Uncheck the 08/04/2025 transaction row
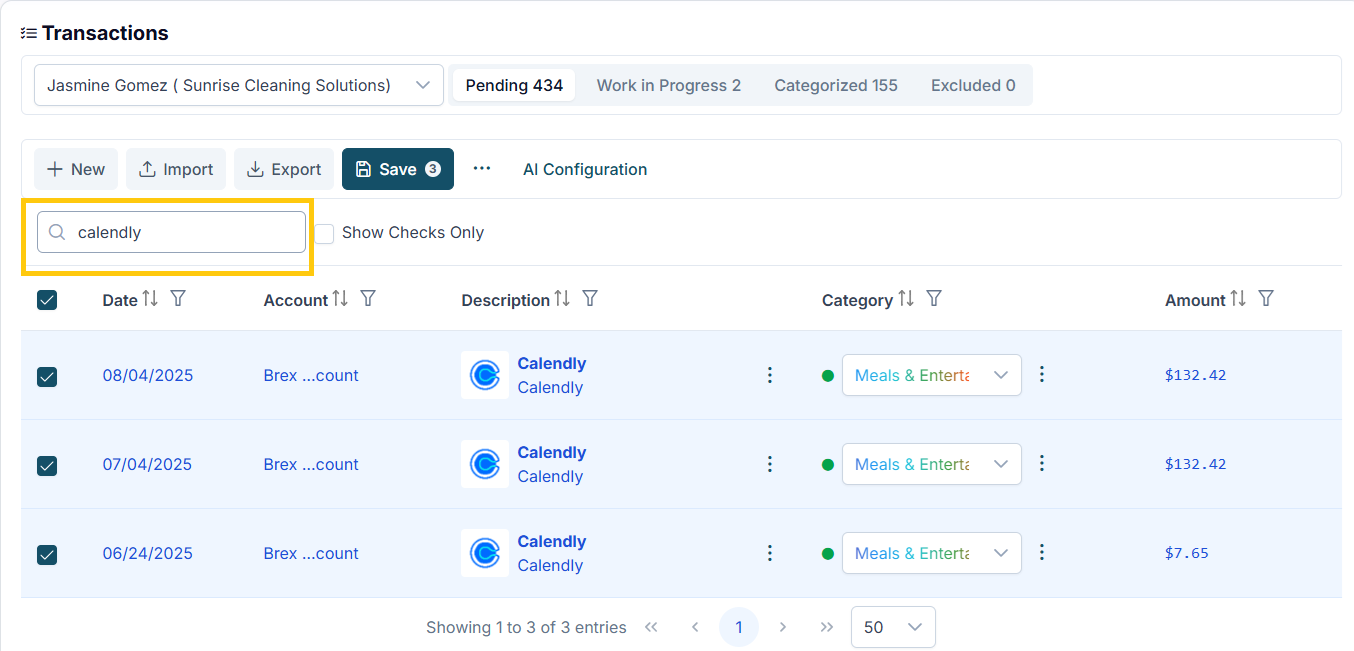The height and width of the screenshot is (651, 1354). point(47,376)
